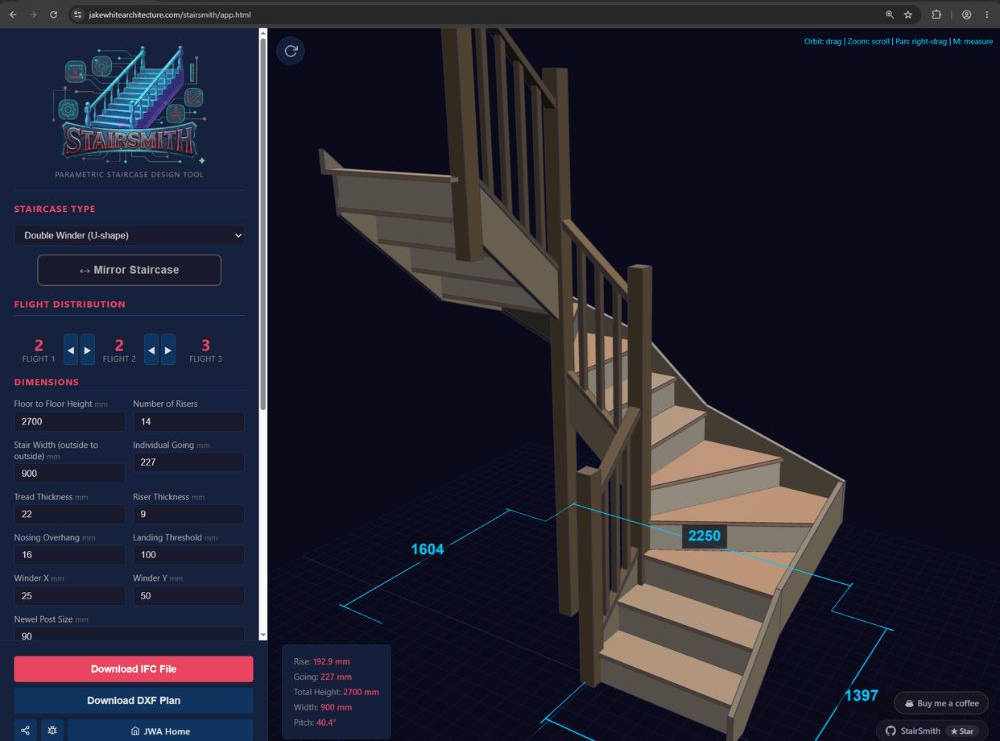
Task: Click the FLIGHT DISTRIBUTION heading
Action: pos(70,304)
